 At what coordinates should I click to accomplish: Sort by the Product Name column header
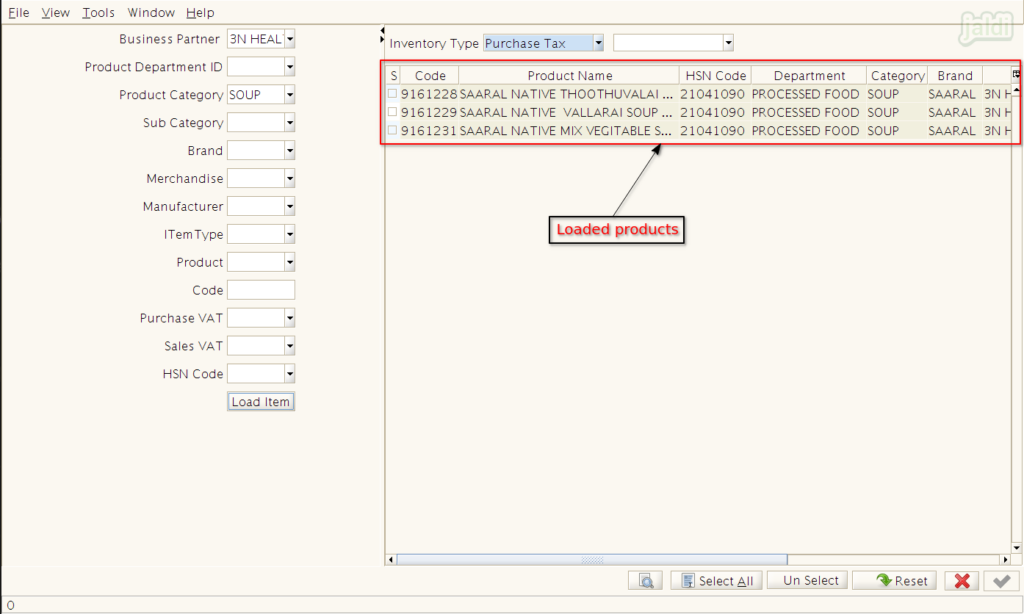click(x=569, y=75)
